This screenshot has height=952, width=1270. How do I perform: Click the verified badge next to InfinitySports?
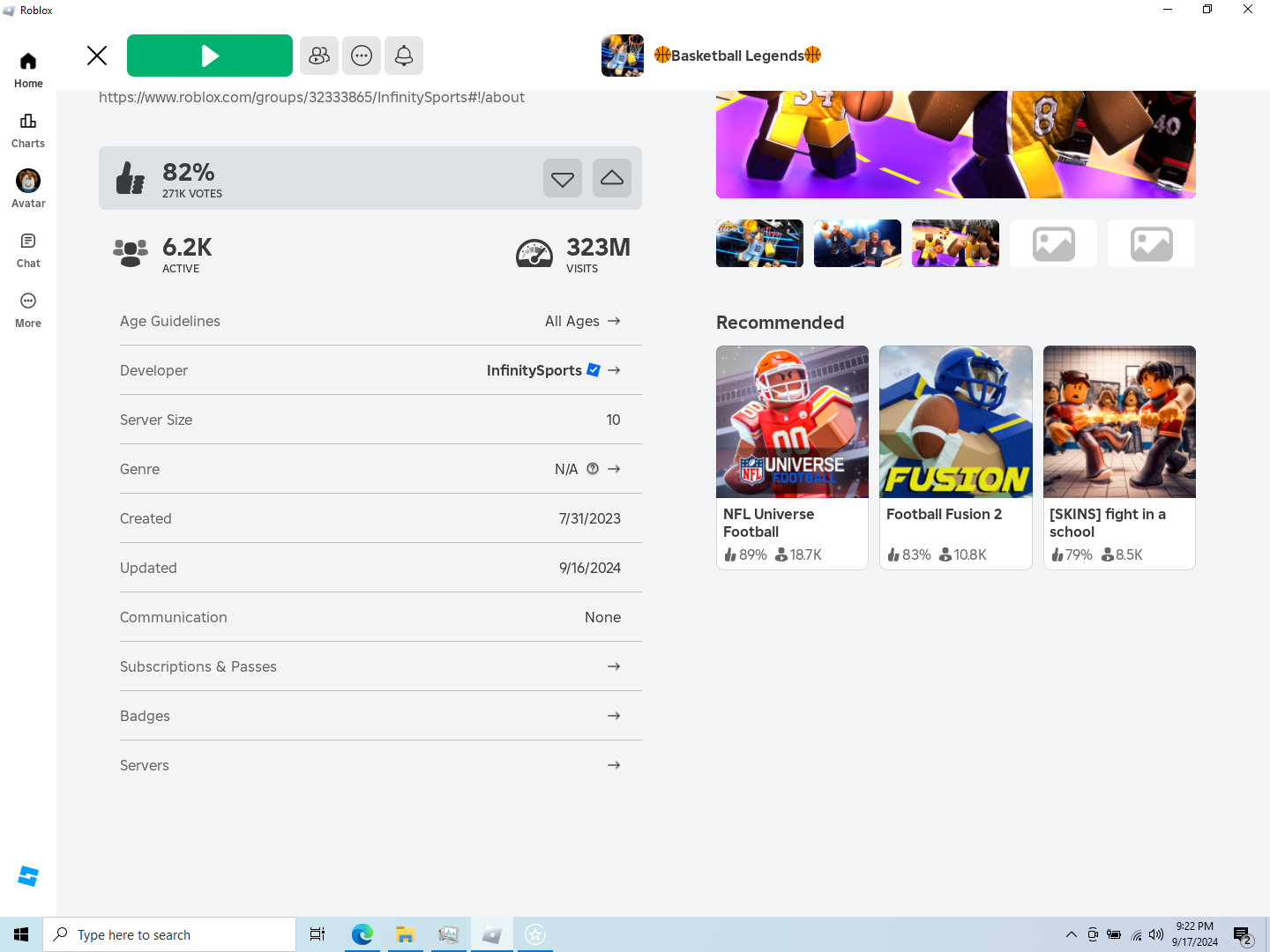(594, 370)
